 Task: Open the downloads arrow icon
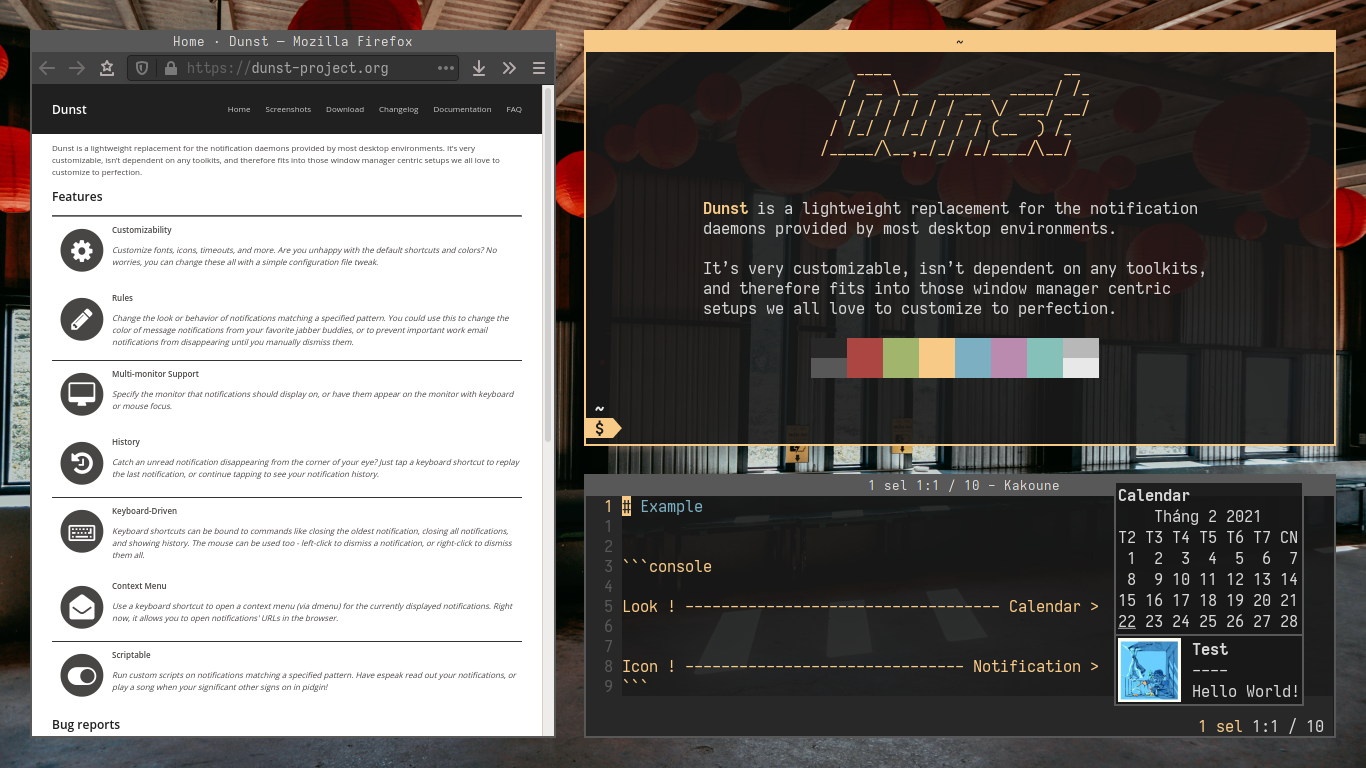479,68
